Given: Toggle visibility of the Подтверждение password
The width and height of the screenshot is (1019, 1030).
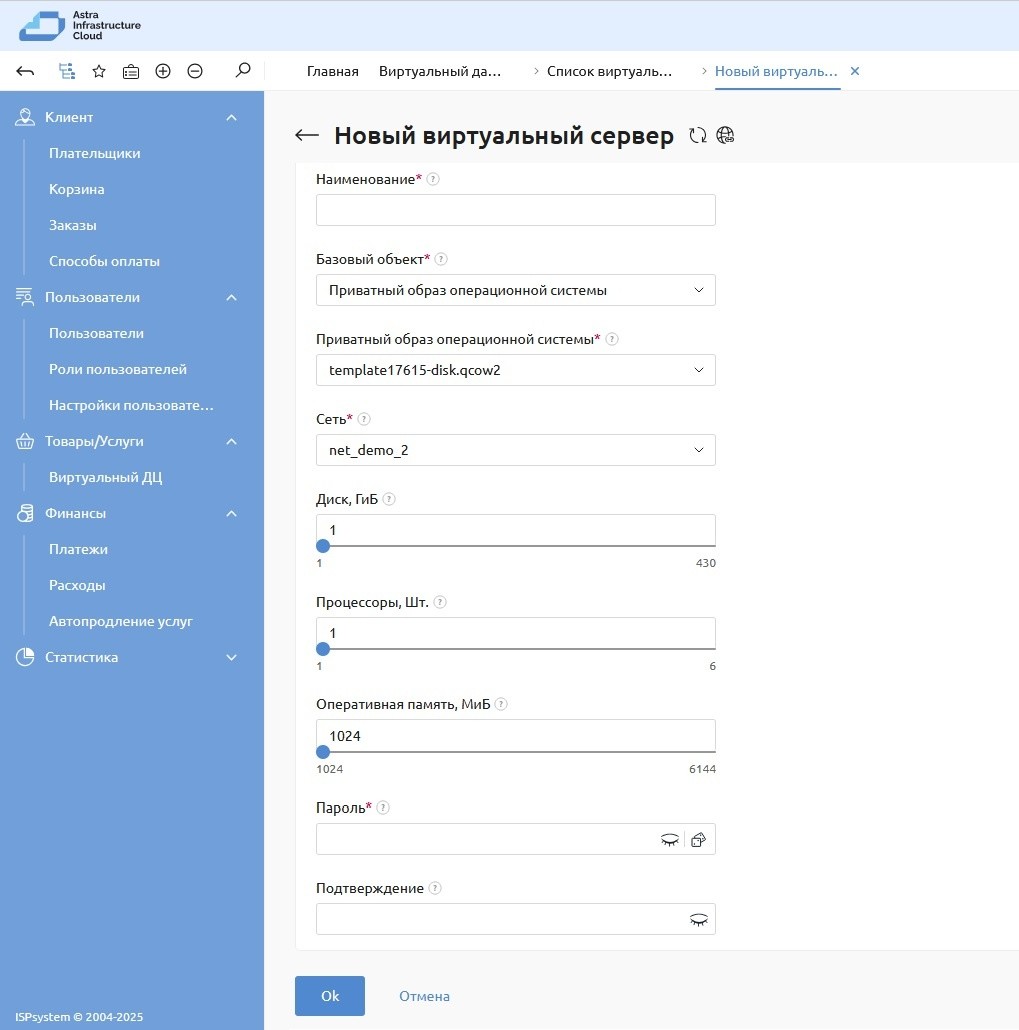Looking at the screenshot, I should pos(698,920).
